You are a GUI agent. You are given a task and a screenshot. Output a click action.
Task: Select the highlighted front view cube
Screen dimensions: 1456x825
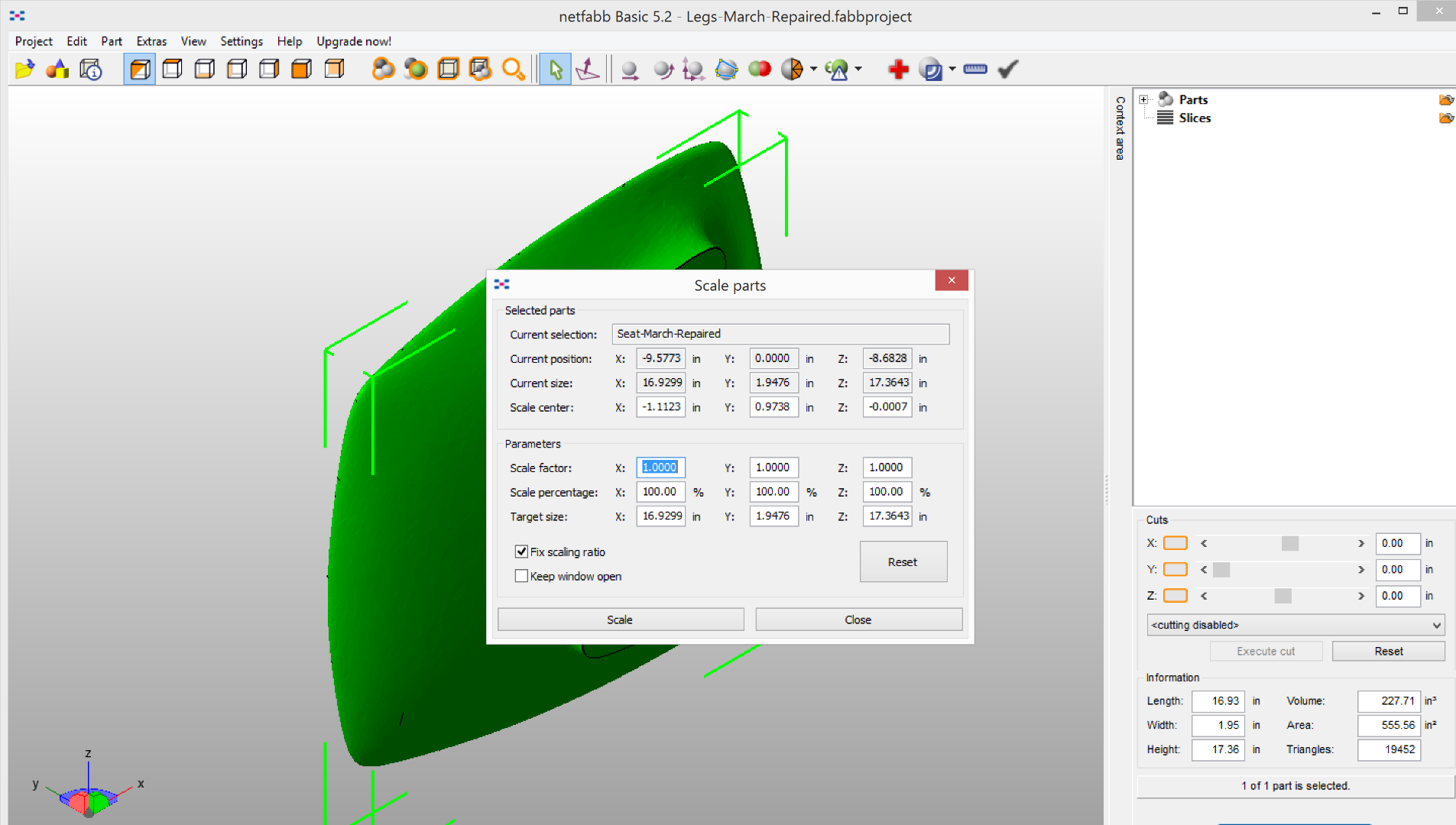pos(140,70)
